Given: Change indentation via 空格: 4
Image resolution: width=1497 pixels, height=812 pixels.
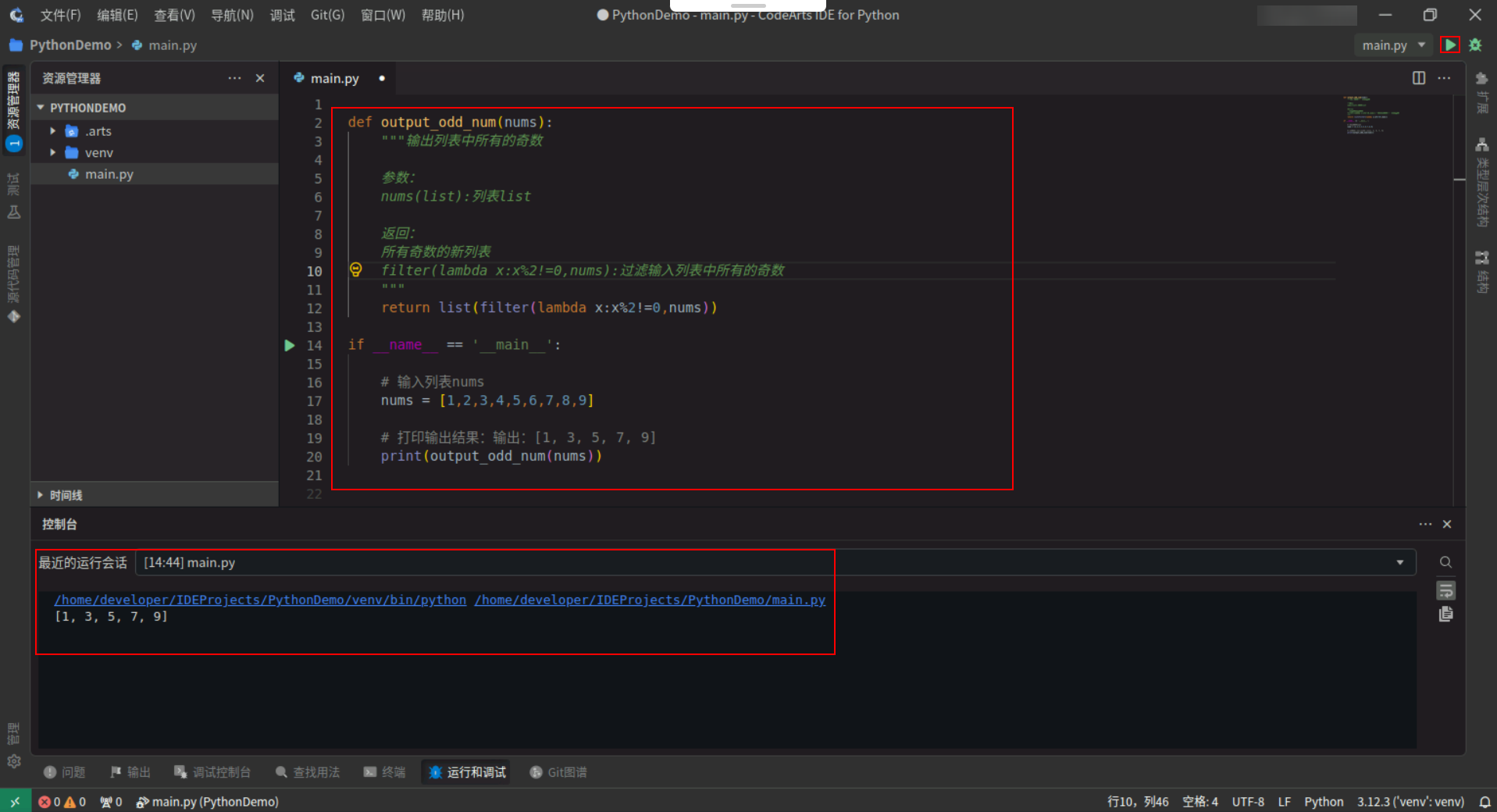Looking at the screenshot, I should click(x=1200, y=802).
